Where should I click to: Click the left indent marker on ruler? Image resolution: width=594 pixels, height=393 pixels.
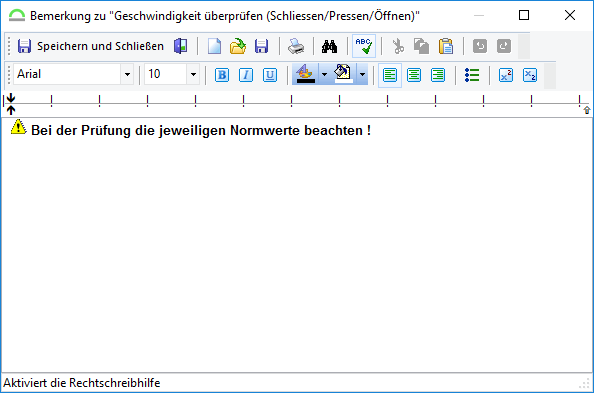pyautogui.click(x=11, y=103)
